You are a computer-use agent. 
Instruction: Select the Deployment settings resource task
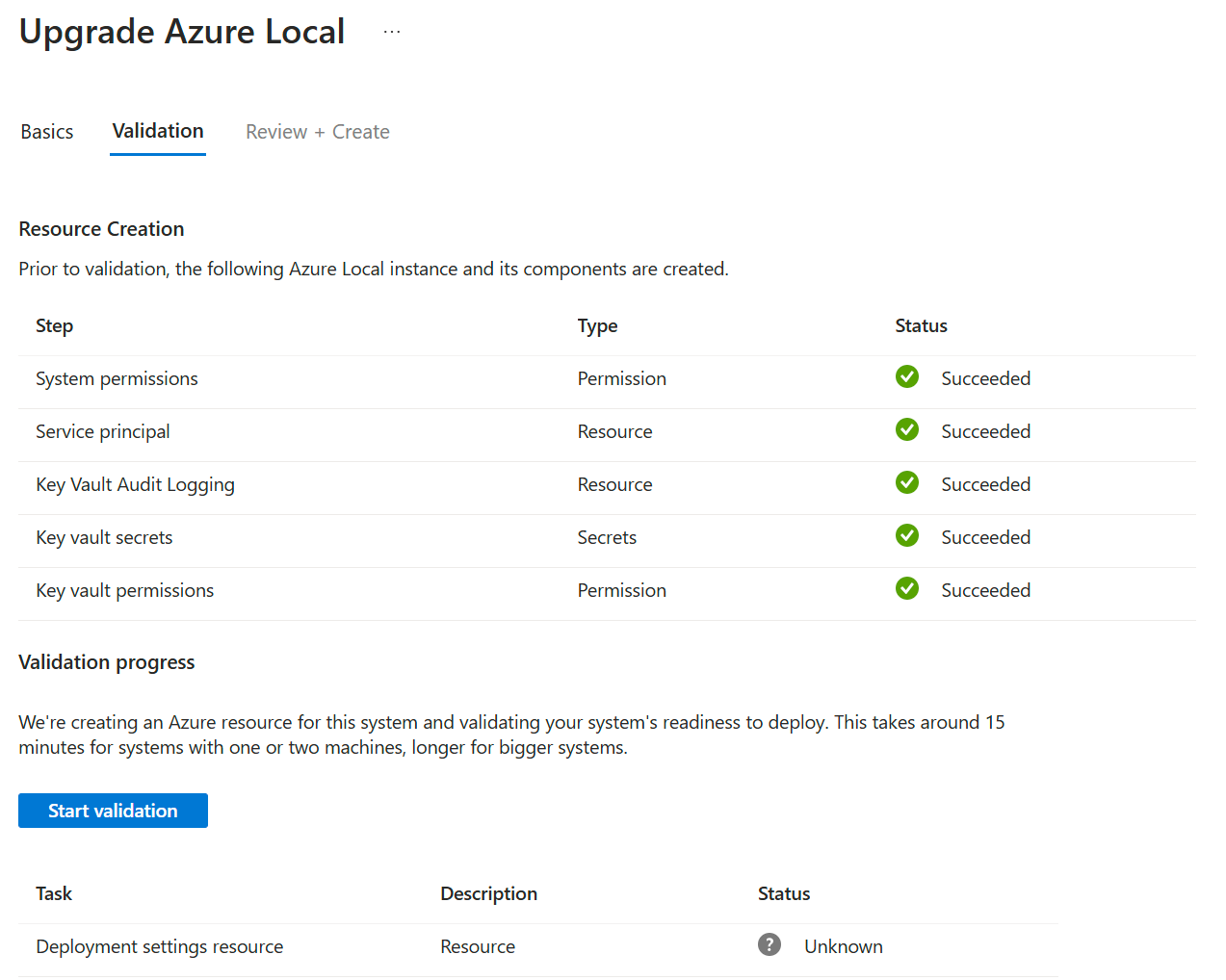(x=160, y=947)
